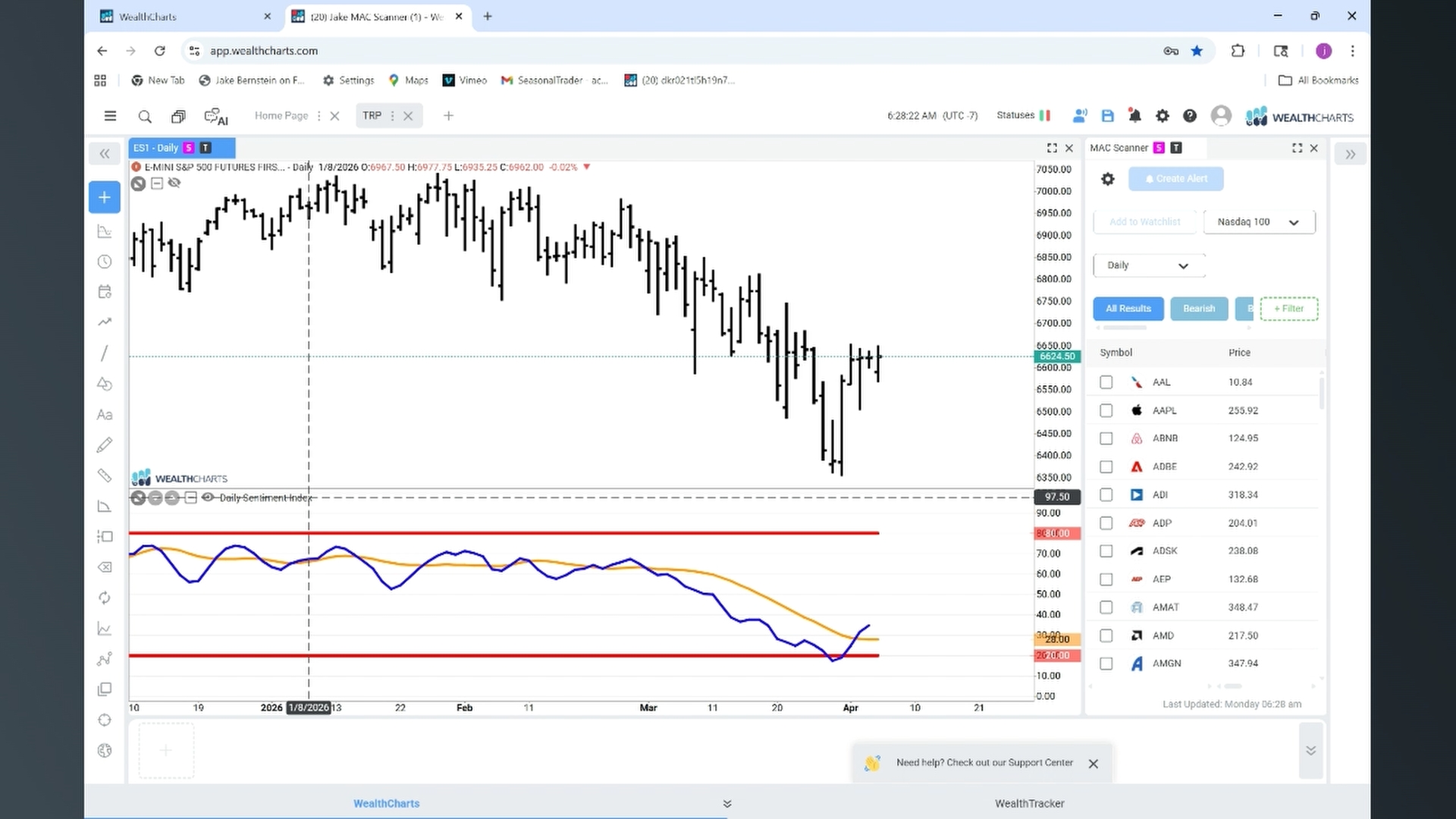
Task: Open MAC Scanner settings gear
Action: 1108,179
